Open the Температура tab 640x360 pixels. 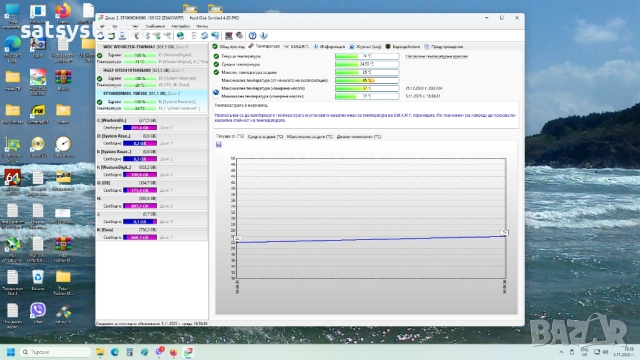click(x=264, y=46)
